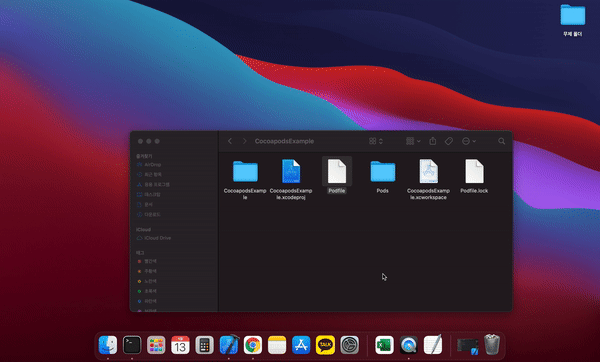Open Calendar from the Dock
This screenshot has height=362, width=600.
[x=180, y=345]
